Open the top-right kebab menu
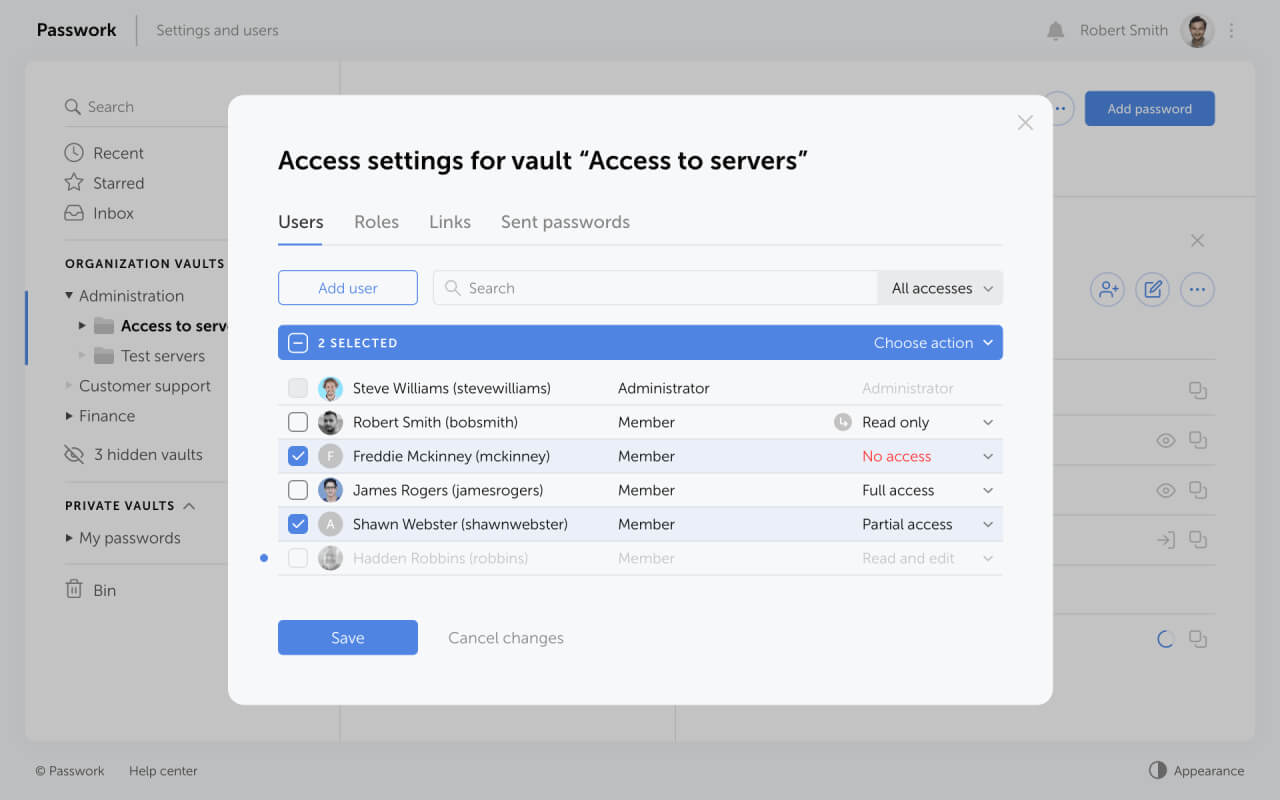 point(1231,31)
